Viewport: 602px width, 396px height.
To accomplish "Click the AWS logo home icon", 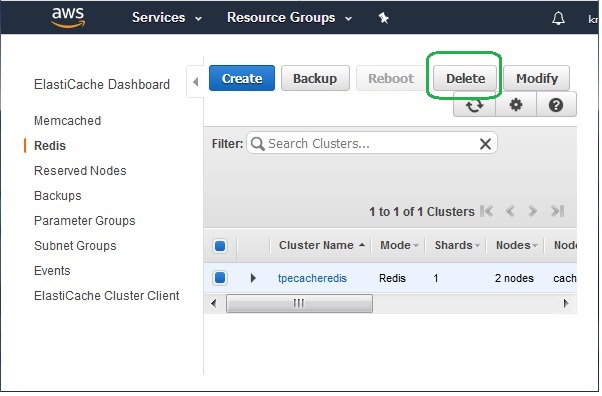I will tap(68, 17).
